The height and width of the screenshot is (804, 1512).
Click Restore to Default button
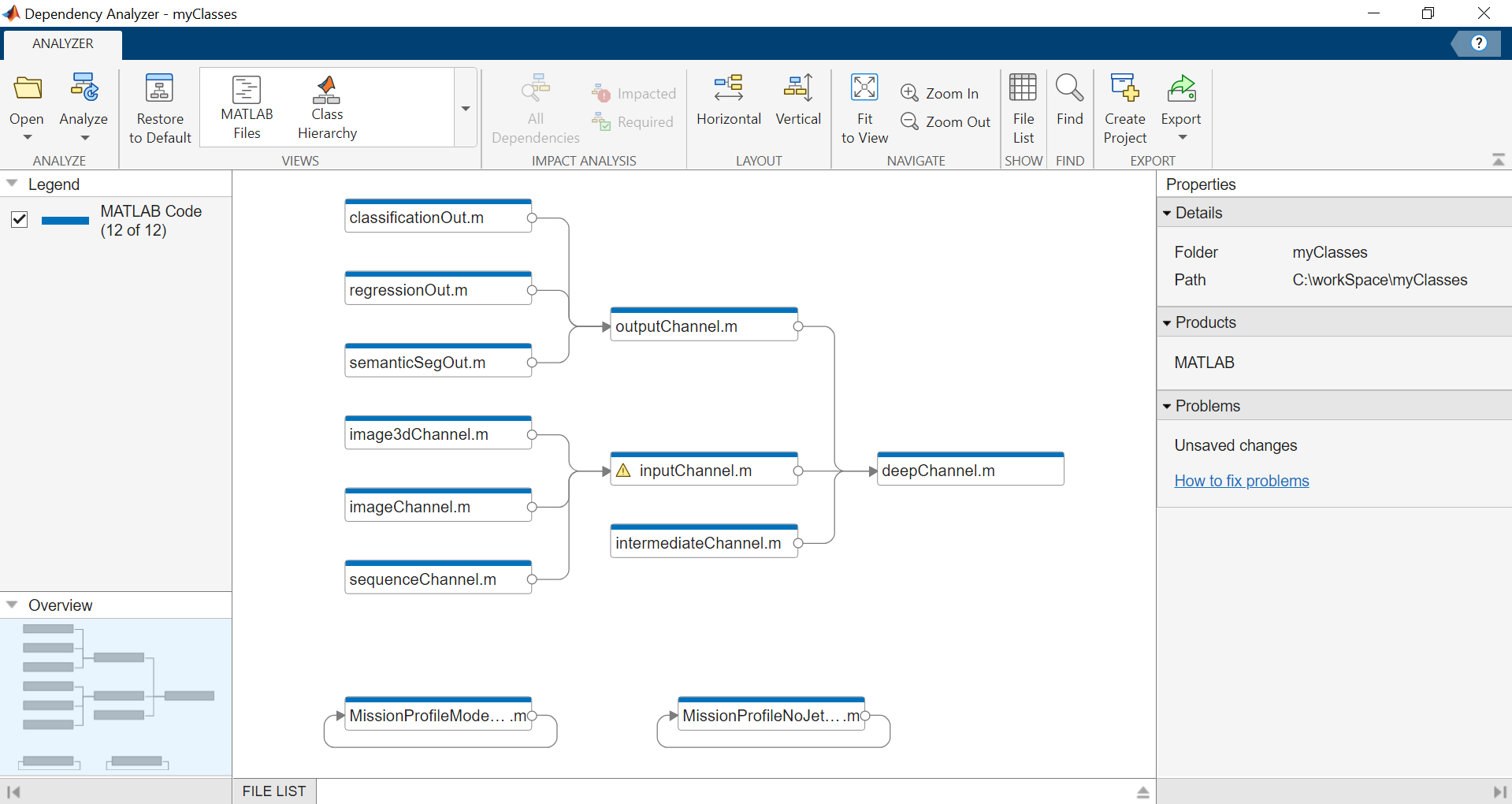159,109
